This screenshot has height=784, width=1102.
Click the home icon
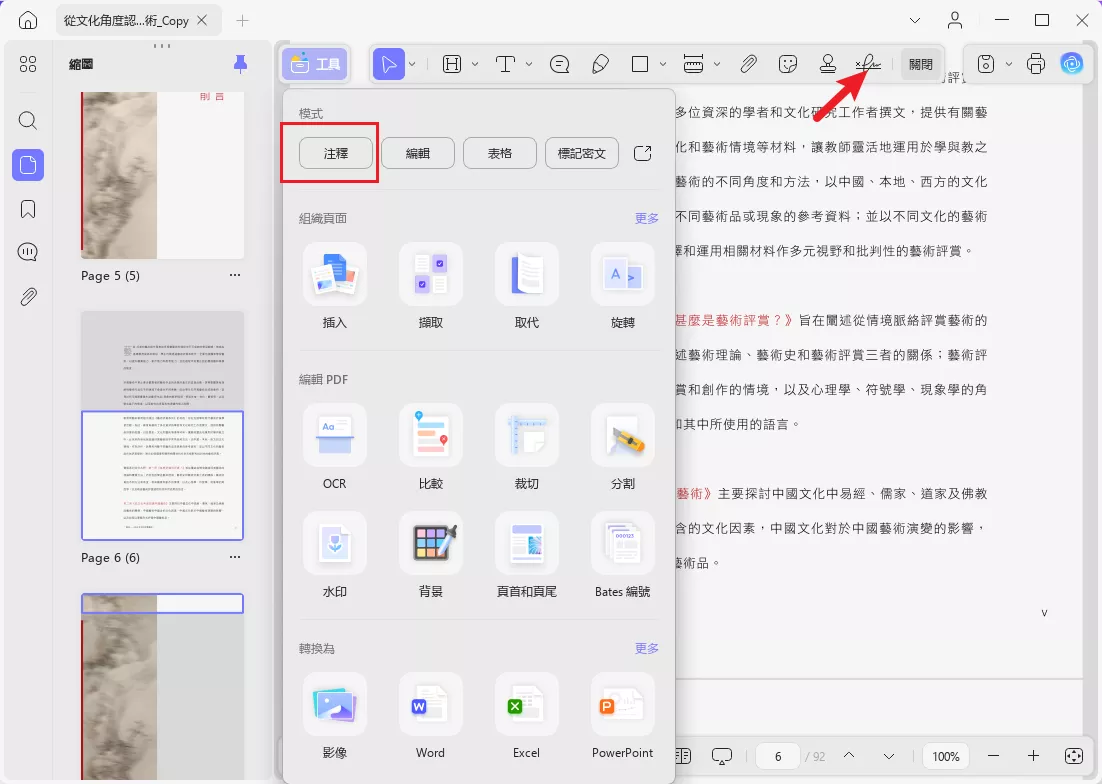tap(28, 20)
